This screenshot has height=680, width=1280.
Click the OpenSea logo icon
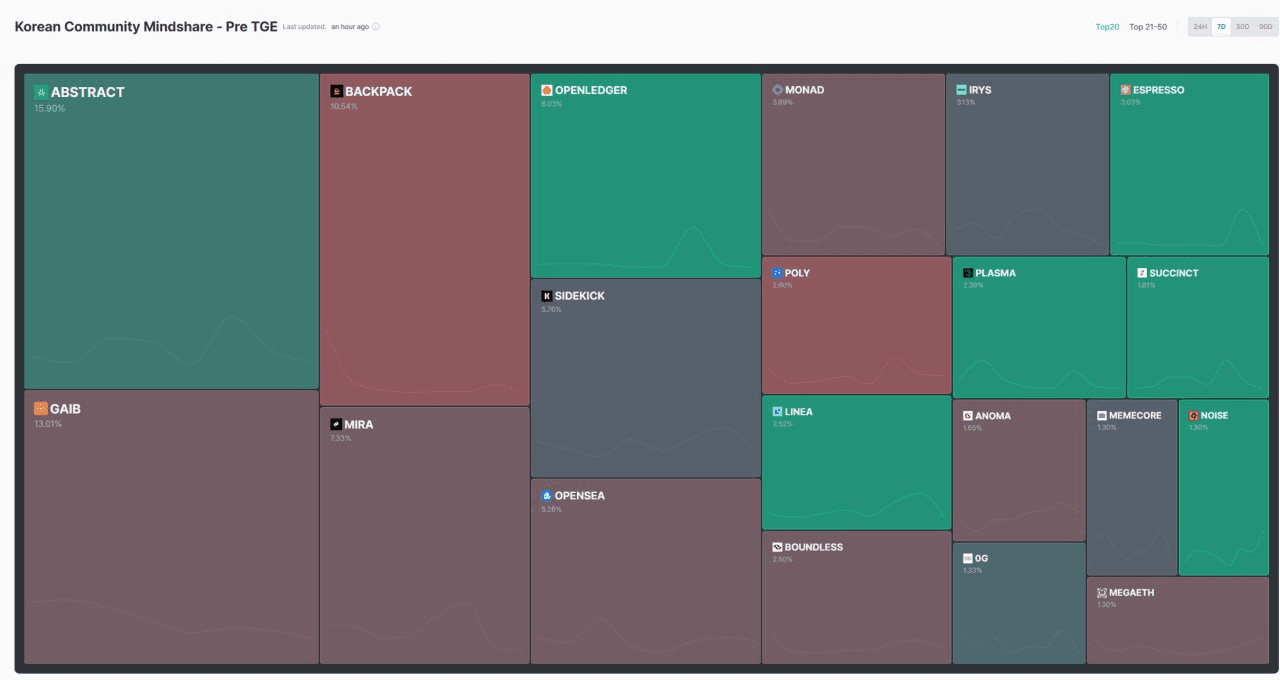[546, 496]
